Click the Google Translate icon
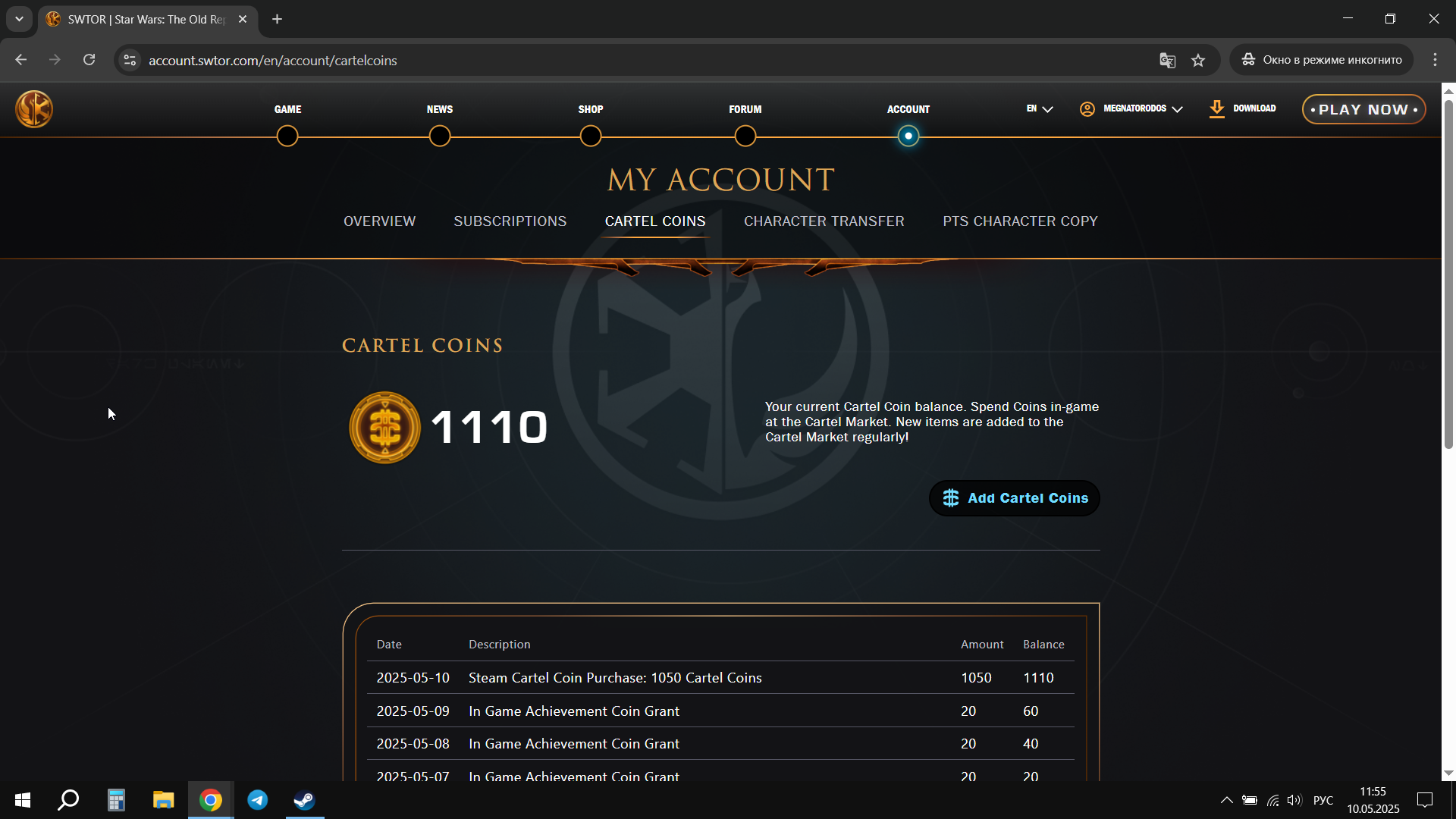1456x819 pixels. [x=1167, y=61]
